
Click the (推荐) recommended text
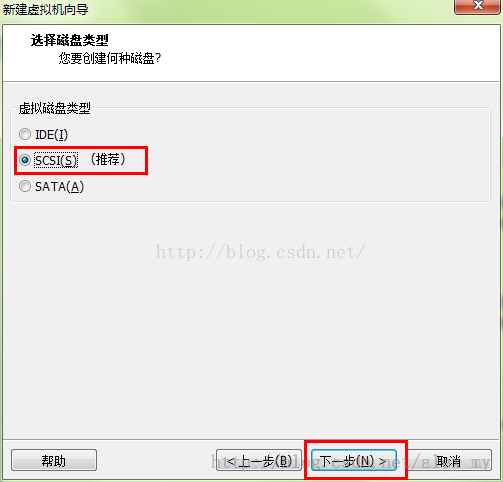pos(108,159)
